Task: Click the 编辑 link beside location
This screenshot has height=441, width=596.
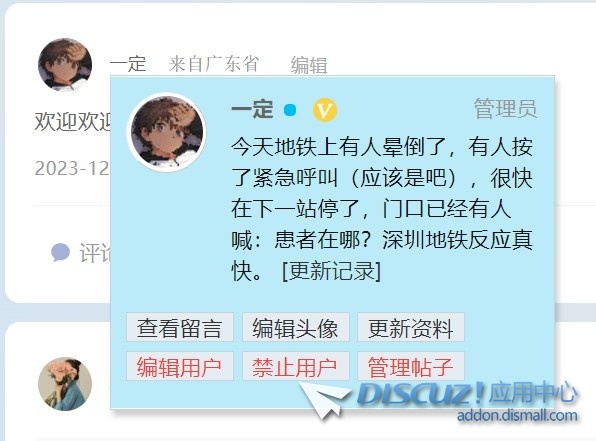Action: point(309,65)
